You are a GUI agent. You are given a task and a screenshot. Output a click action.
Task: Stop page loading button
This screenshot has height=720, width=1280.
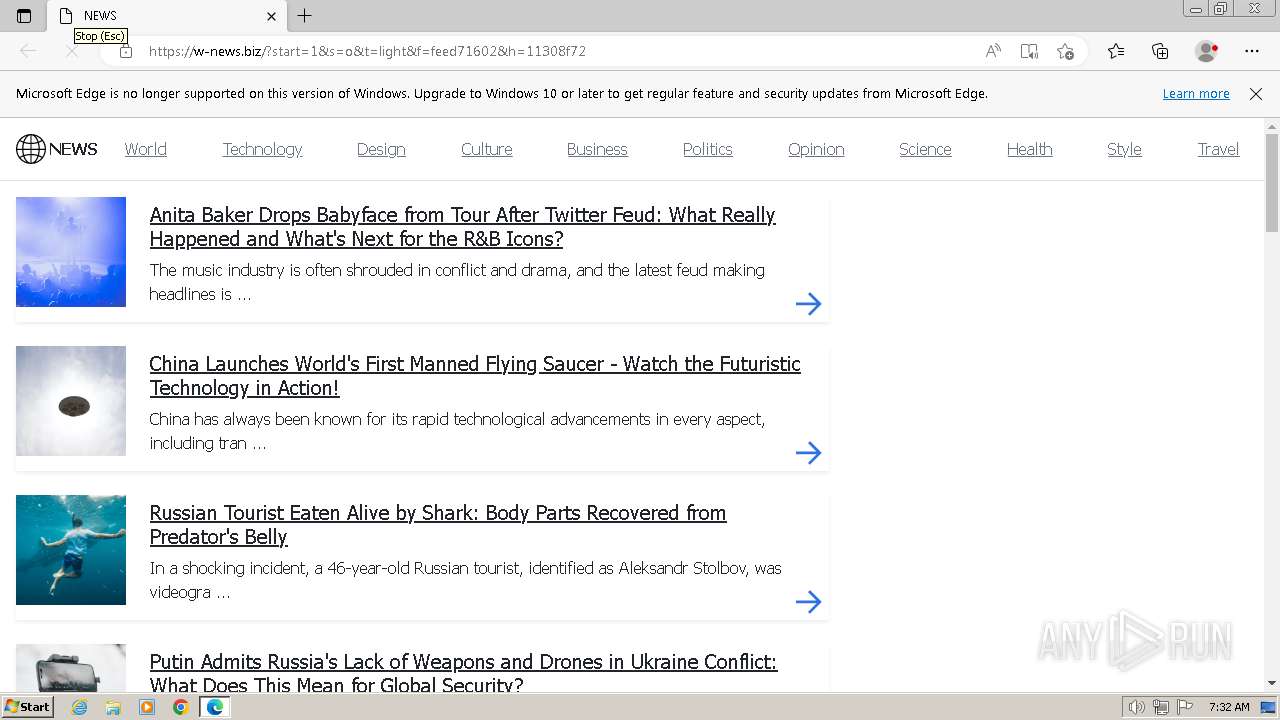72,51
